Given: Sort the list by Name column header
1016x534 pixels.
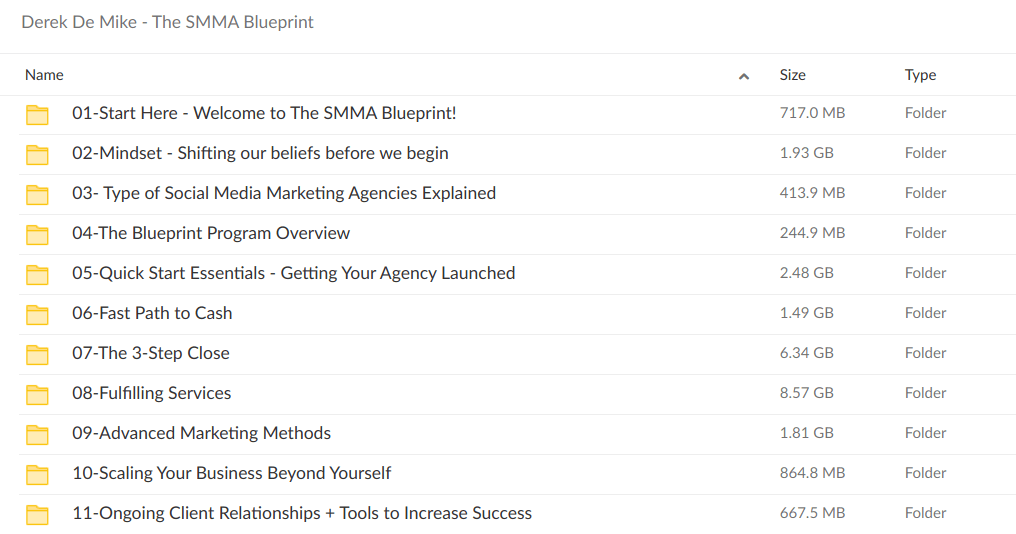Looking at the screenshot, I should click(44, 75).
